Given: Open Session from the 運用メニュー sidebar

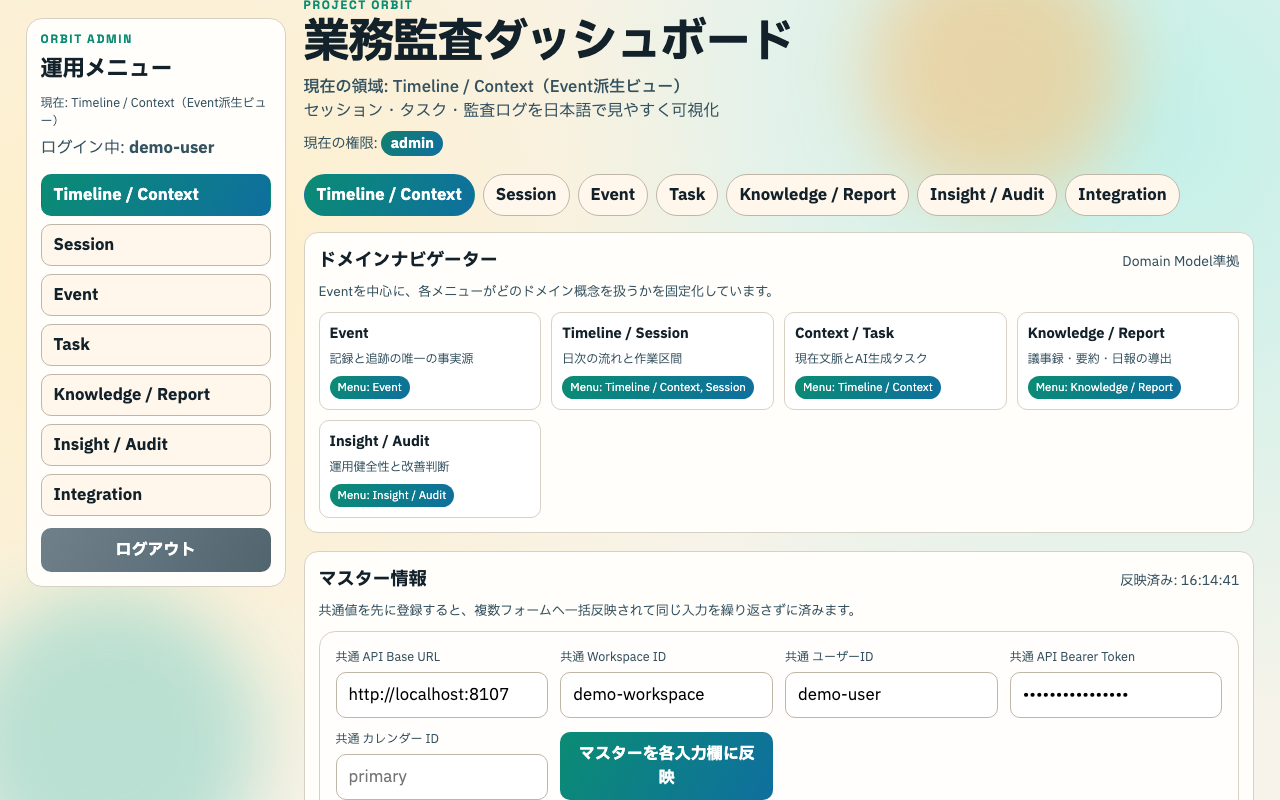Looking at the screenshot, I should click(156, 245).
